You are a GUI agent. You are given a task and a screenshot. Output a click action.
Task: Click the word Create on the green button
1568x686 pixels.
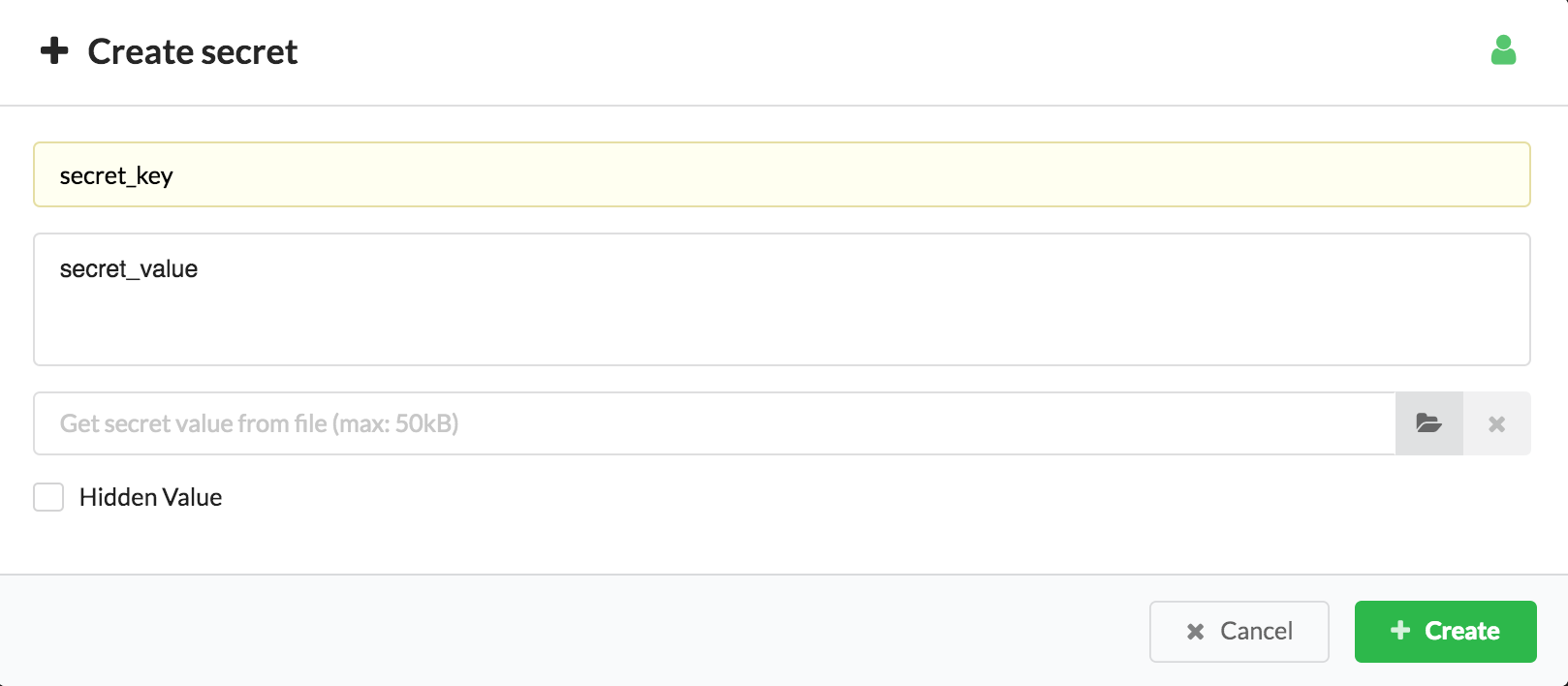[x=1462, y=632]
